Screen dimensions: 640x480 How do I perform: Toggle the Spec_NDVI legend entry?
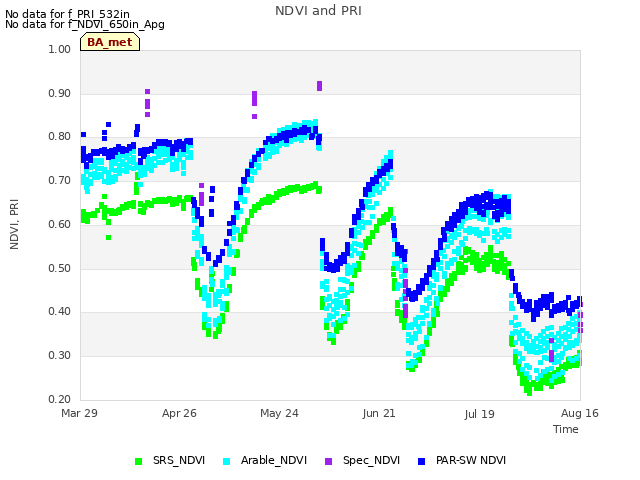[362, 460]
